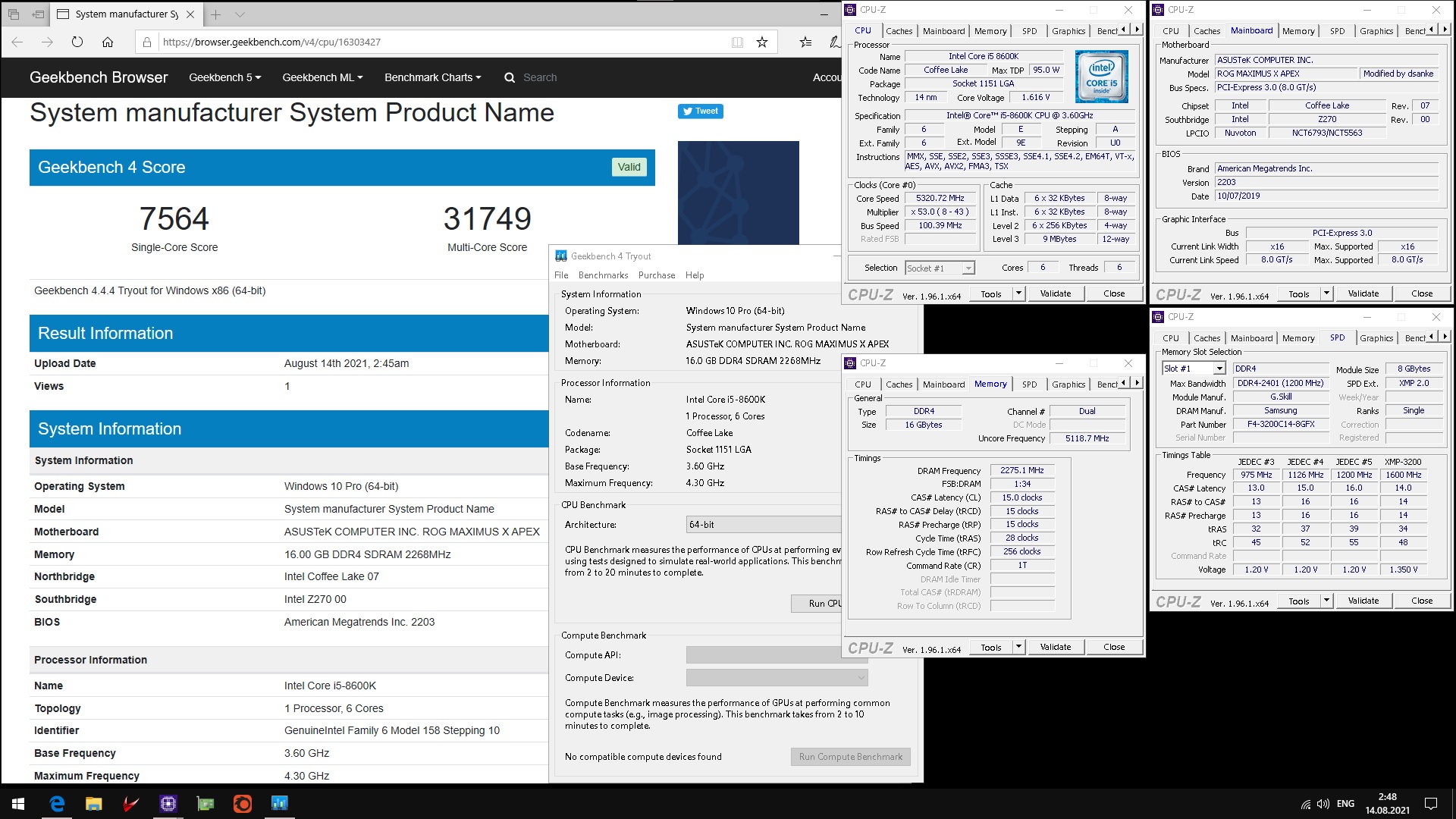This screenshot has height=819, width=1456.
Task: Expand the Geekbench 5 dropdown menu
Action: [x=224, y=77]
